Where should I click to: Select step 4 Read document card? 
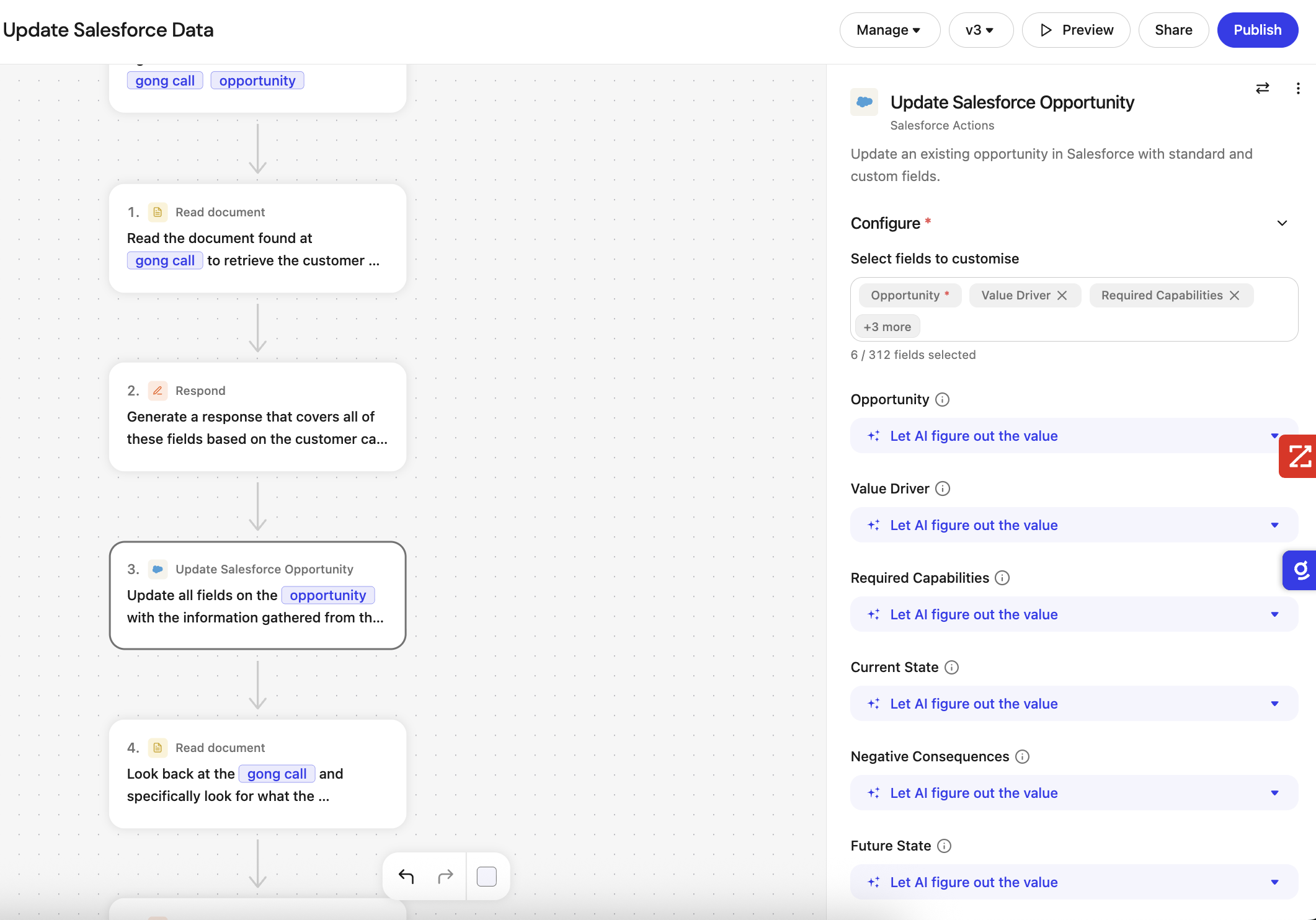[257, 774]
